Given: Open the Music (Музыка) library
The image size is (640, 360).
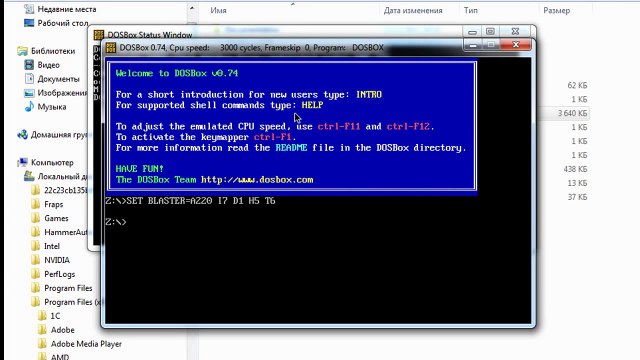Looking at the screenshot, I should pos(45,107).
